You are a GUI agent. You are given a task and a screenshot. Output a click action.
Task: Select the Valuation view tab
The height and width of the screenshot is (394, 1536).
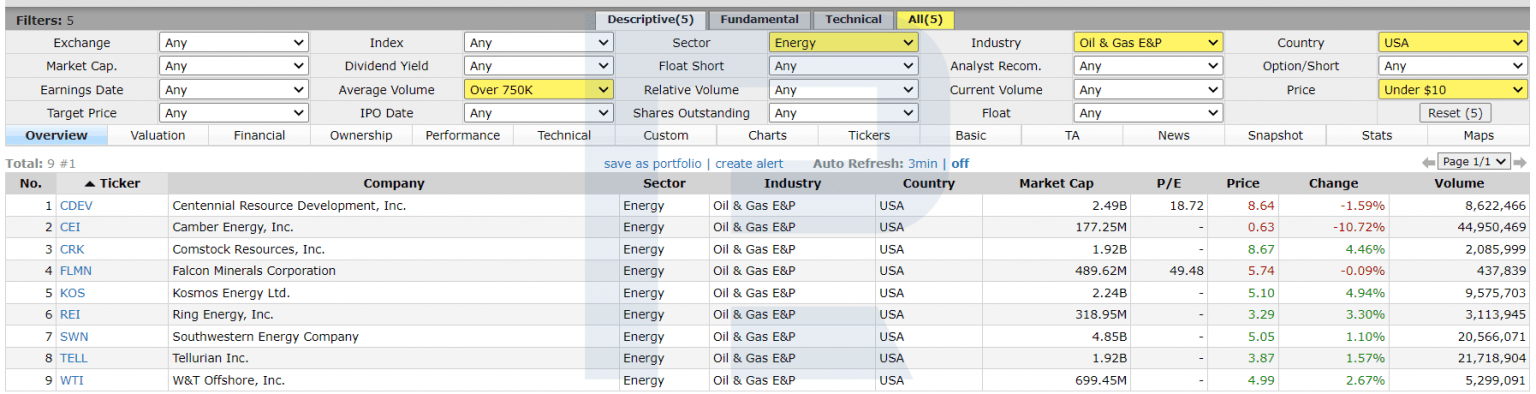click(x=158, y=135)
